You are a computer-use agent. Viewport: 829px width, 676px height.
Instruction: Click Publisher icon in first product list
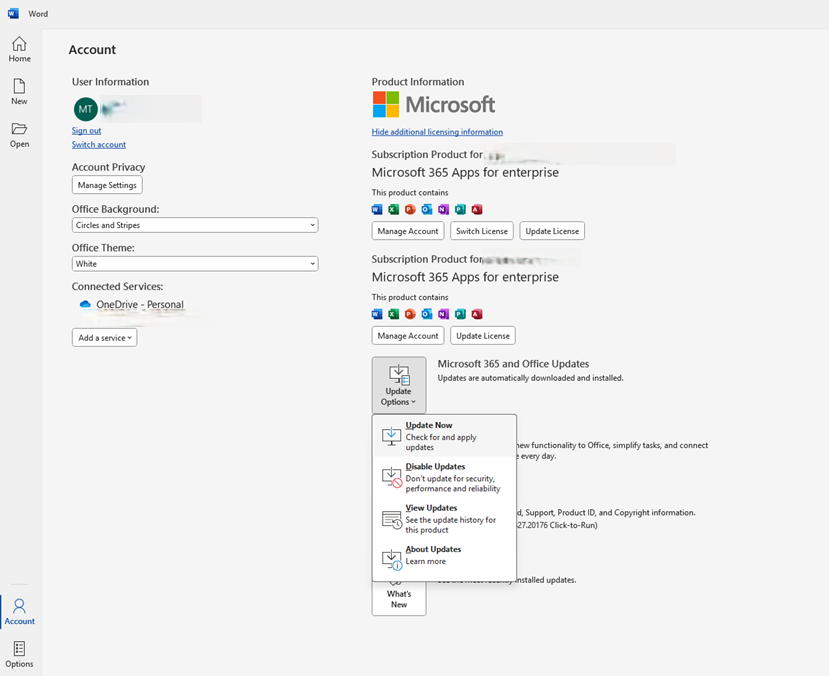[x=460, y=209]
